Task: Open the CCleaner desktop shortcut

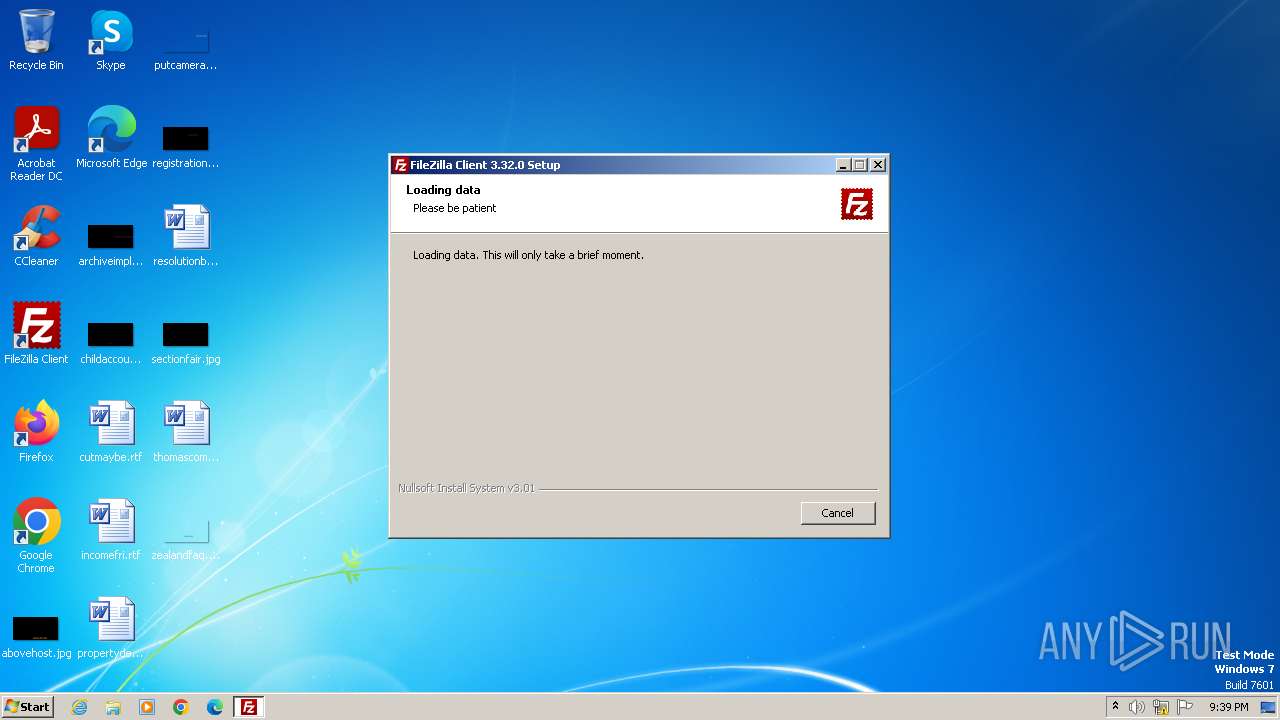Action: 36,236
